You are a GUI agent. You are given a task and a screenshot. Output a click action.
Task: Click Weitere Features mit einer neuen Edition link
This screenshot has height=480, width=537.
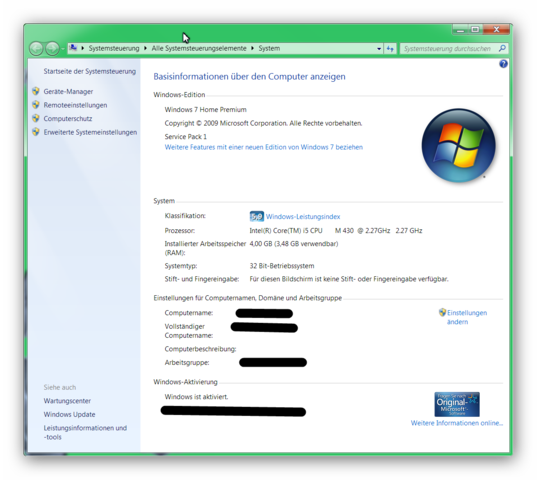[x=264, y=147]
